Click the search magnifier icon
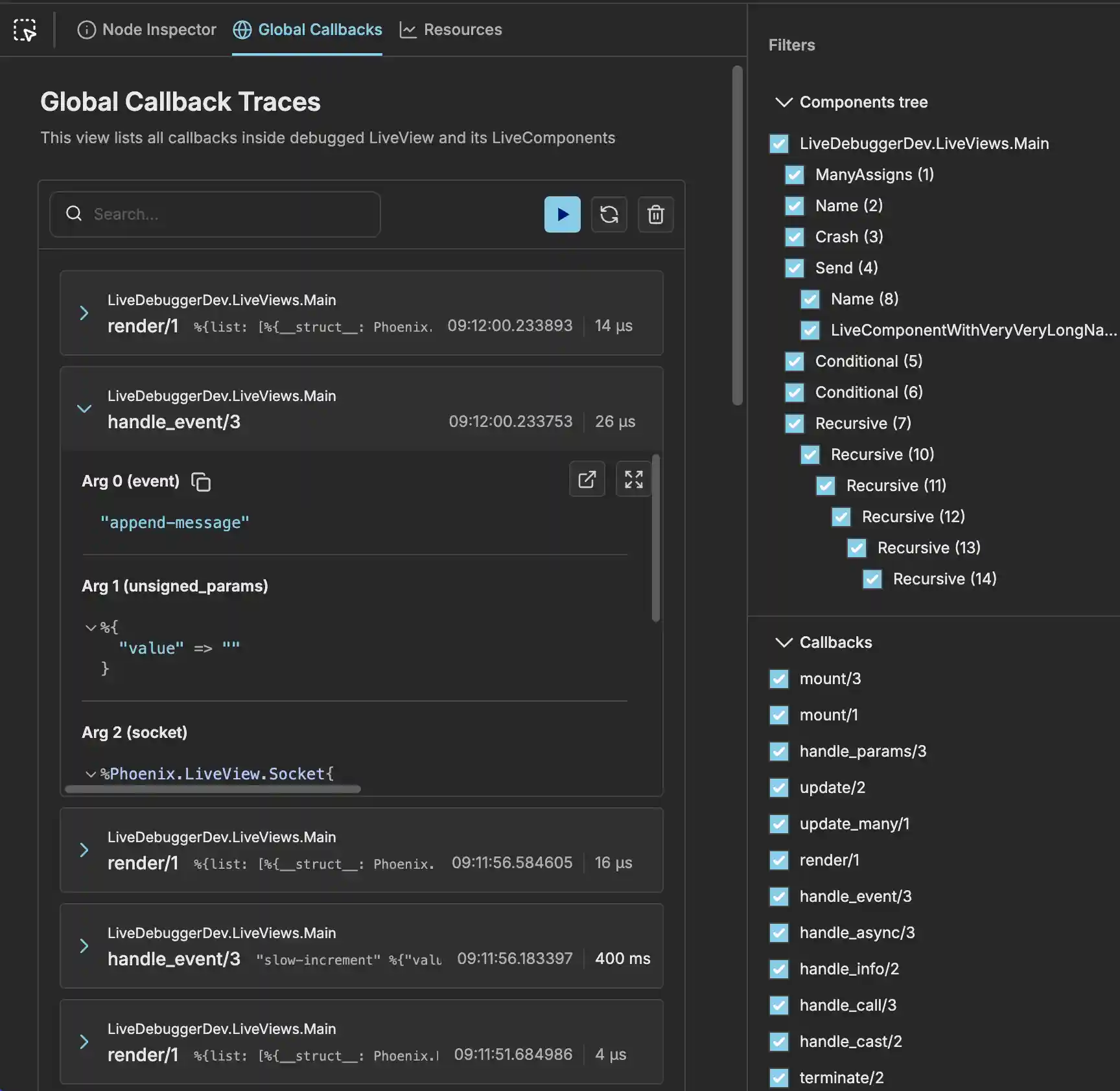The width and height of the screenshot is (1120, 1091). coord(74,214)
